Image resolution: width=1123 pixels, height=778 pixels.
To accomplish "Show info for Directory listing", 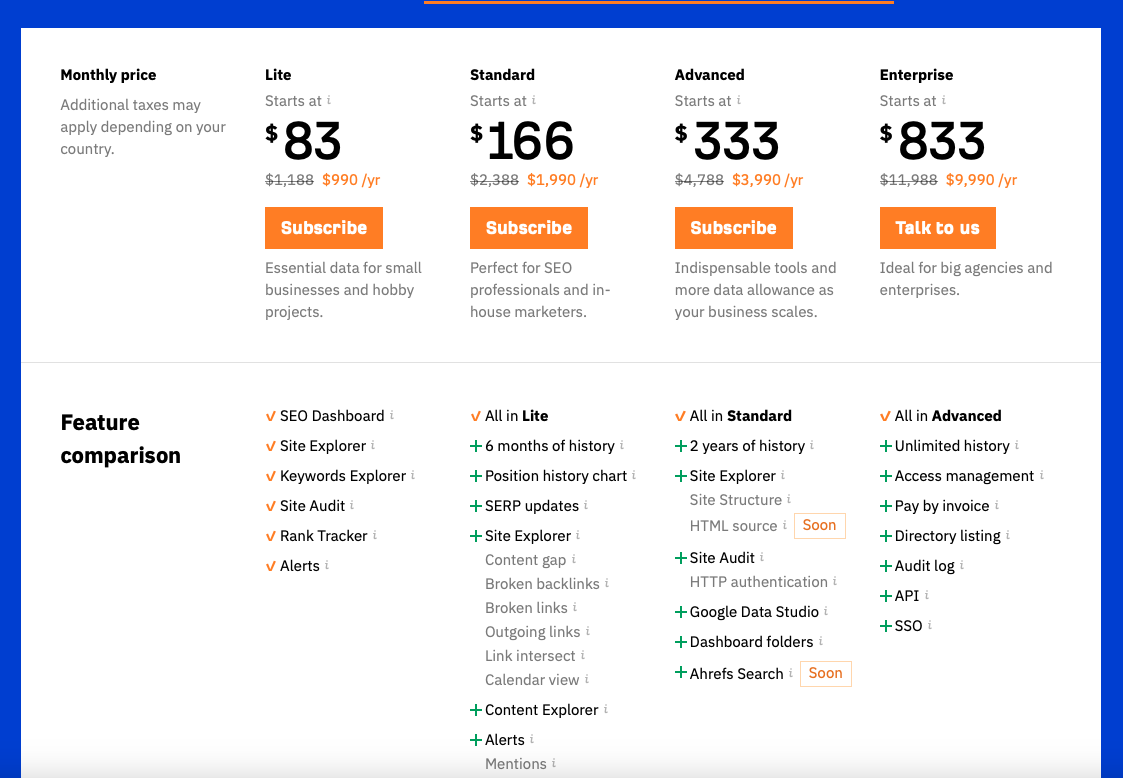I will tap(1008, 535).
